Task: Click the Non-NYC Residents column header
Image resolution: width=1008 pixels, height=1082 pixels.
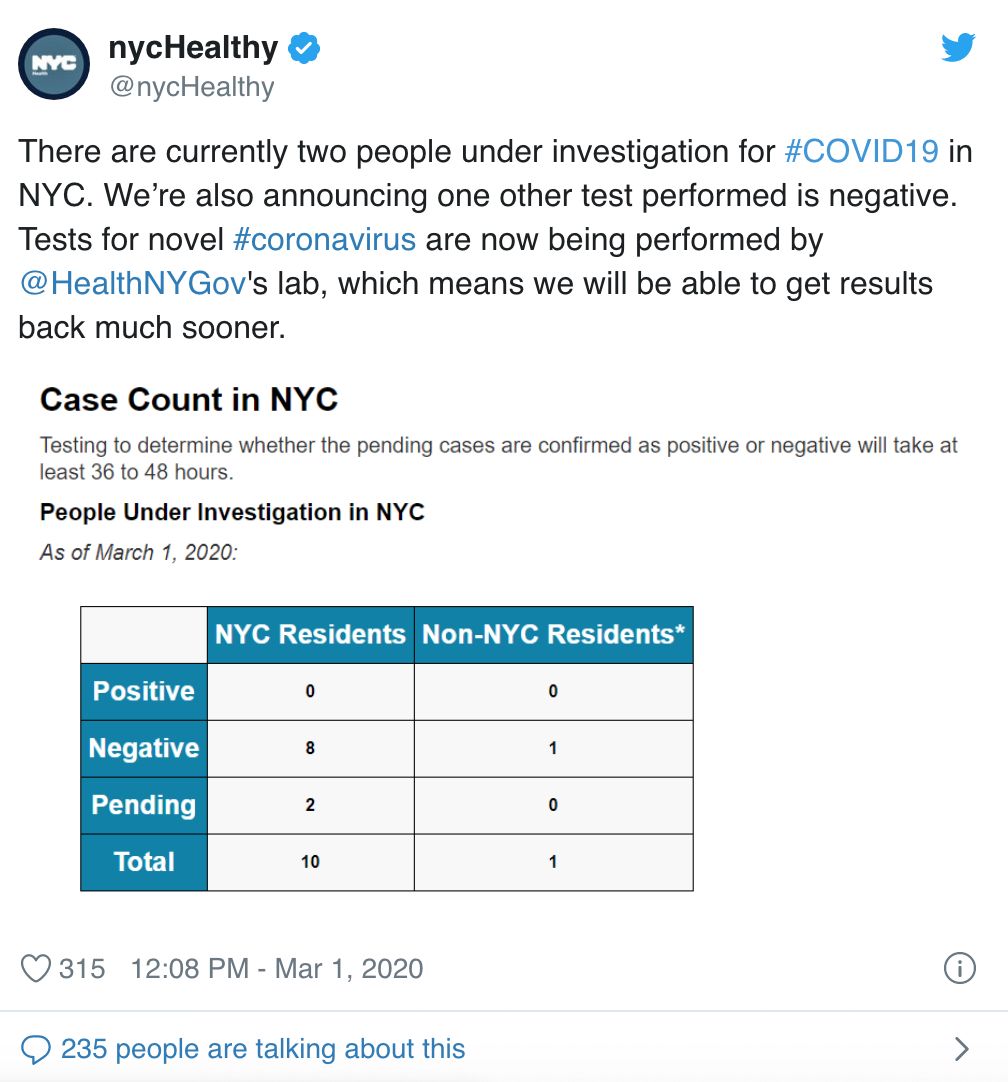Action: pyautogui.click(x=553, y=634)
